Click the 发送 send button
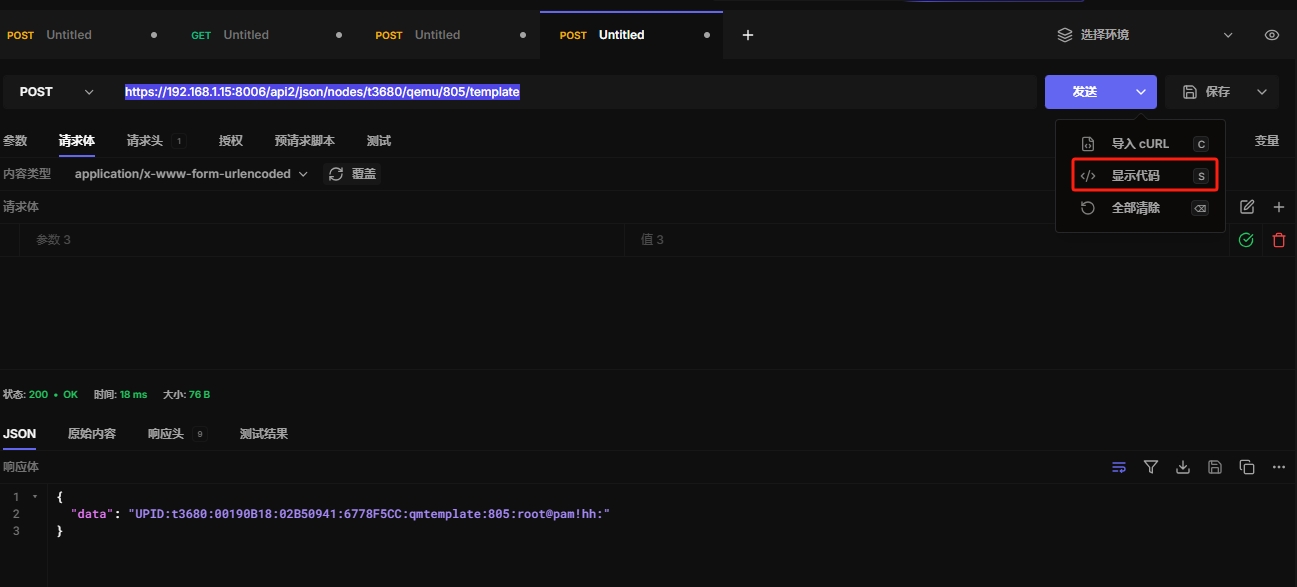 click(1085, 92)
